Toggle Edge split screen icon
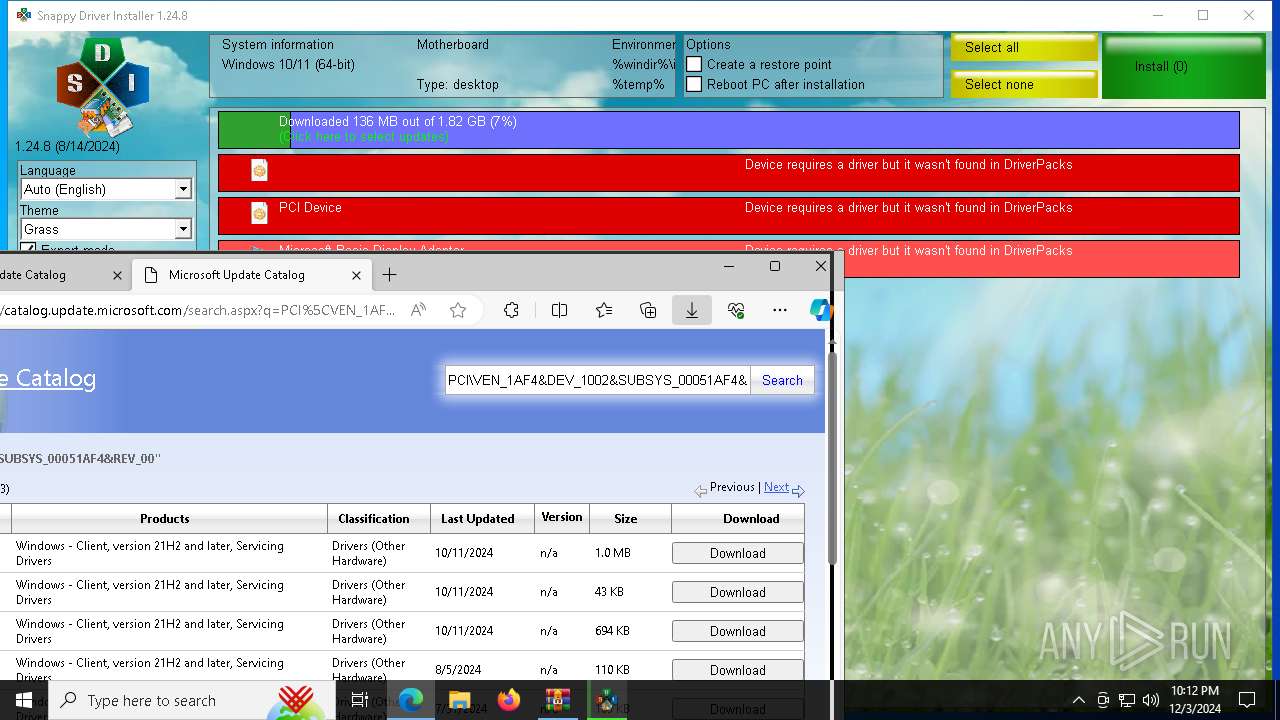This screenshot has width=1280, height=720. 559,310
